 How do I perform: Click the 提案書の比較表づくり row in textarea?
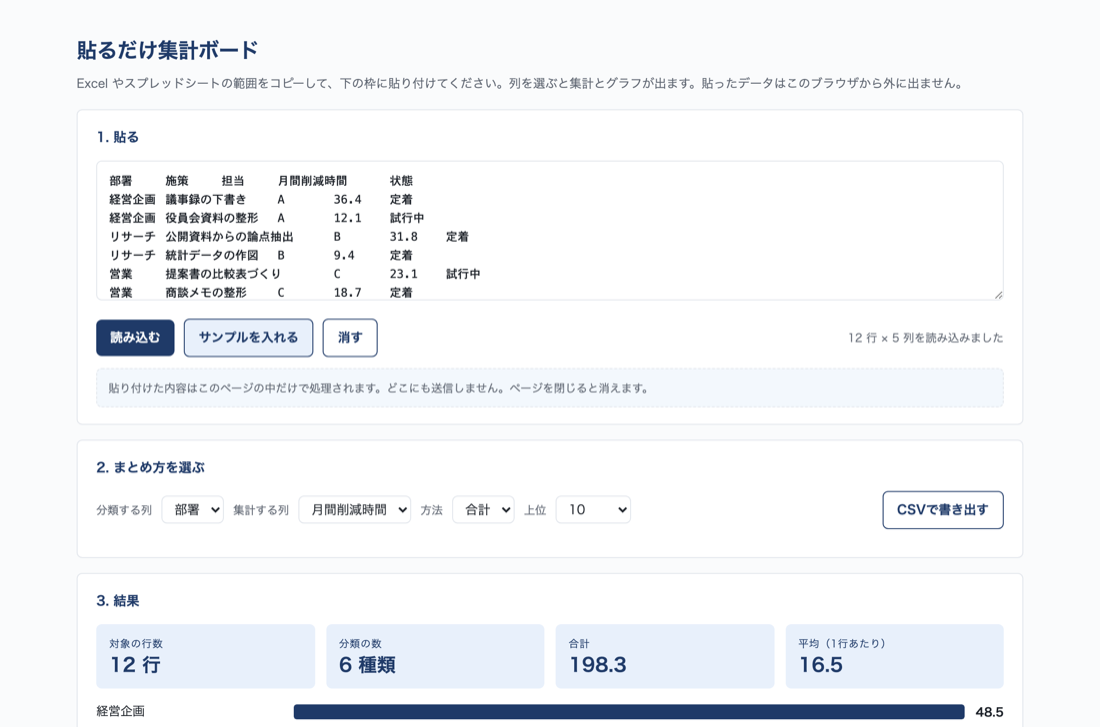point(295,274)
